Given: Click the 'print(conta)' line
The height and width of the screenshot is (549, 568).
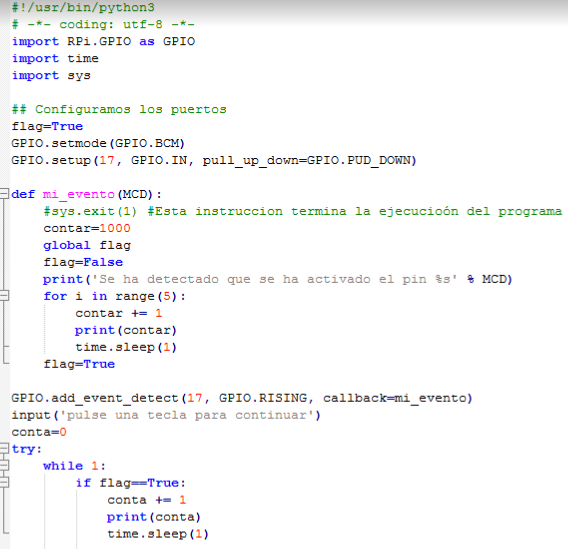Looking at the screenshot, I should [154, 517].
